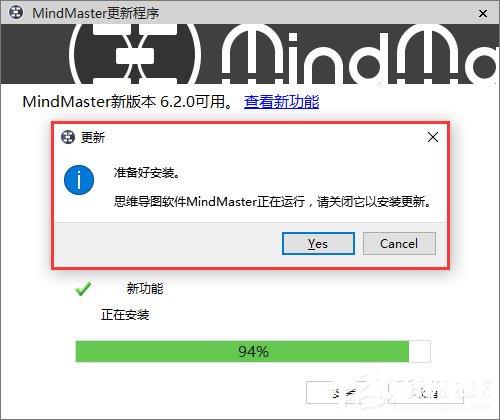500x420 pixels.
Task: Click the large MindMa banner lettering
Action: point(360,55)
